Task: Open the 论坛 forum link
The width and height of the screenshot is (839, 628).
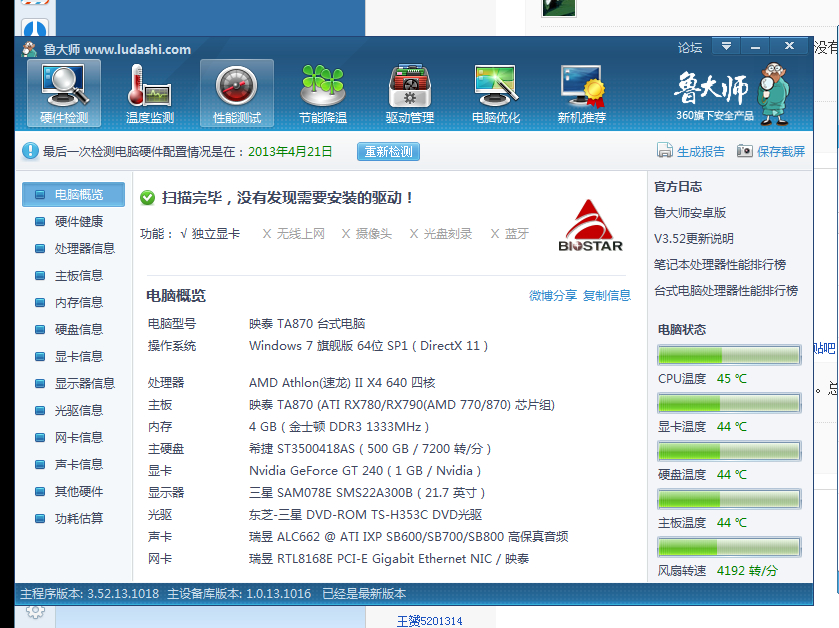Action: click(x=690, y=48)
